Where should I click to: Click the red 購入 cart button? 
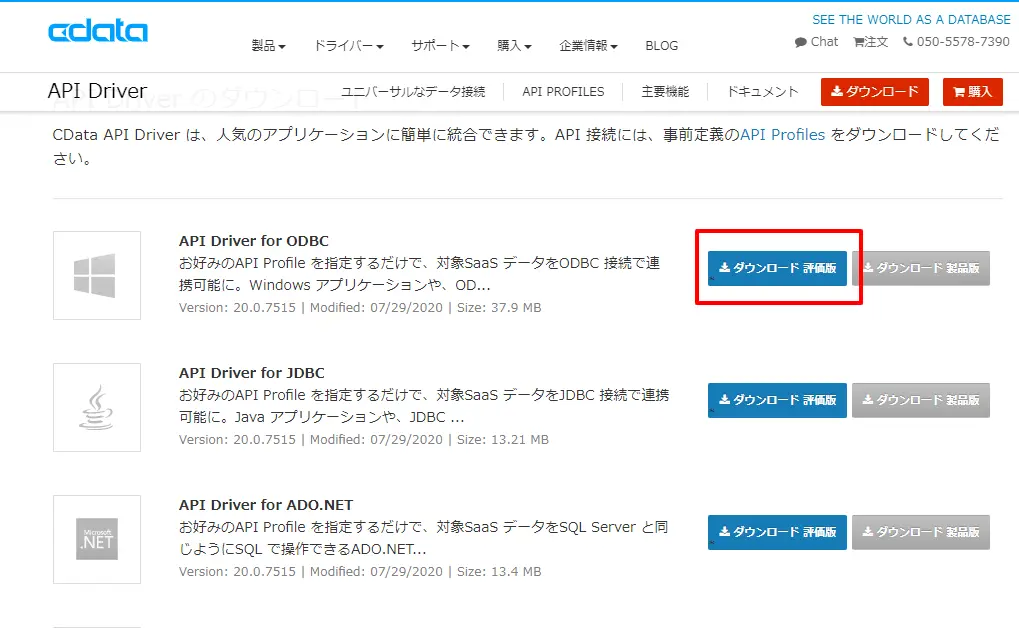click(x=972, y=92)
